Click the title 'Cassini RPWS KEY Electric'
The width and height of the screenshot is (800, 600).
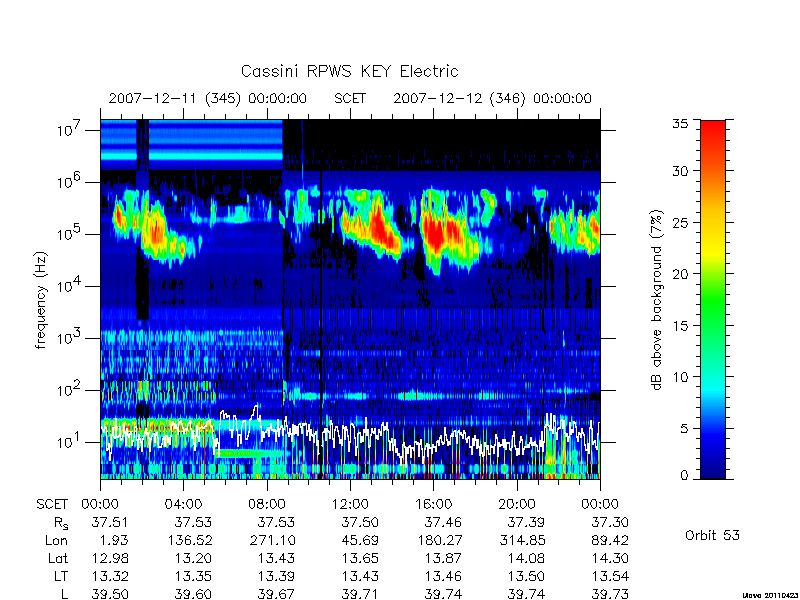click(349, 71)
